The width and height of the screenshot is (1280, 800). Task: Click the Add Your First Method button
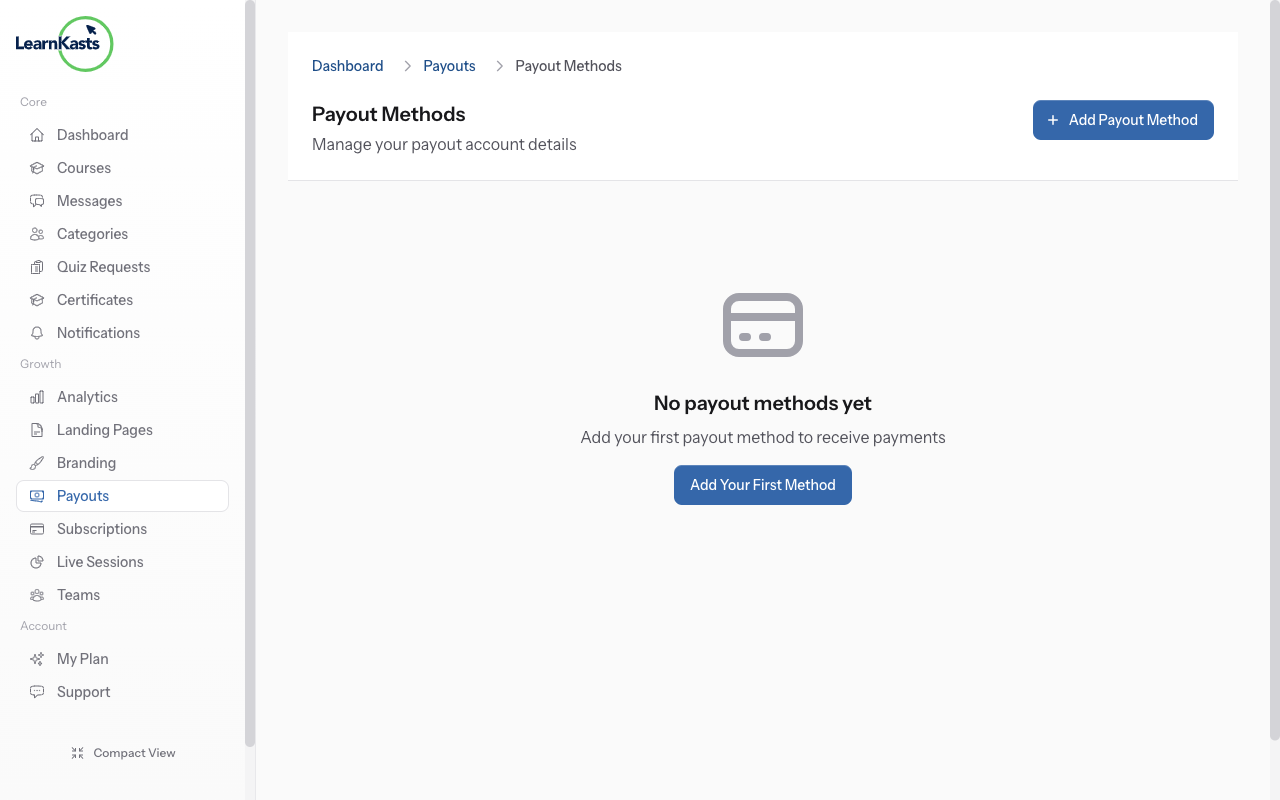point(762,484)
